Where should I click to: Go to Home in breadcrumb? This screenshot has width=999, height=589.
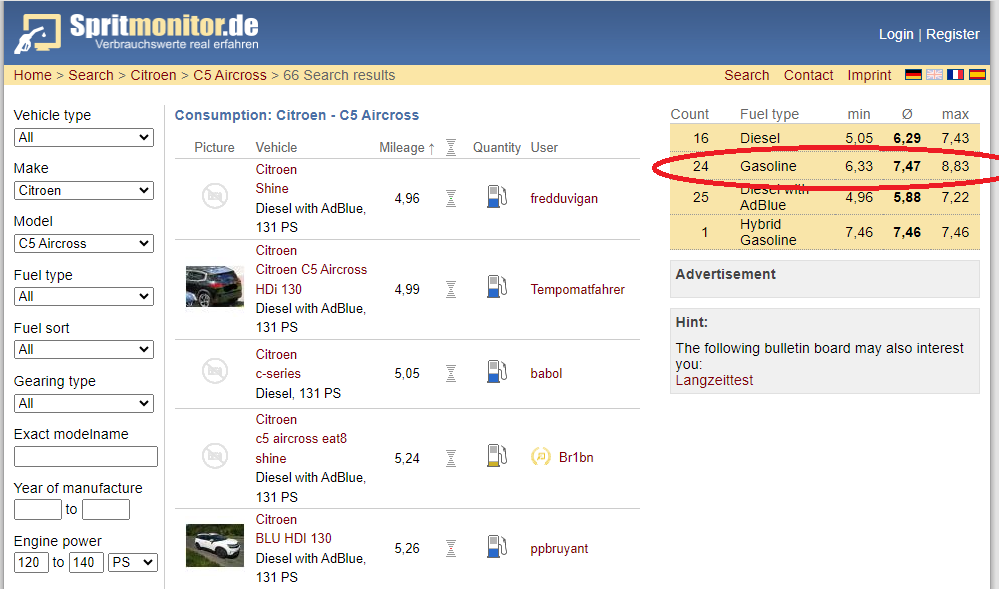32,75
